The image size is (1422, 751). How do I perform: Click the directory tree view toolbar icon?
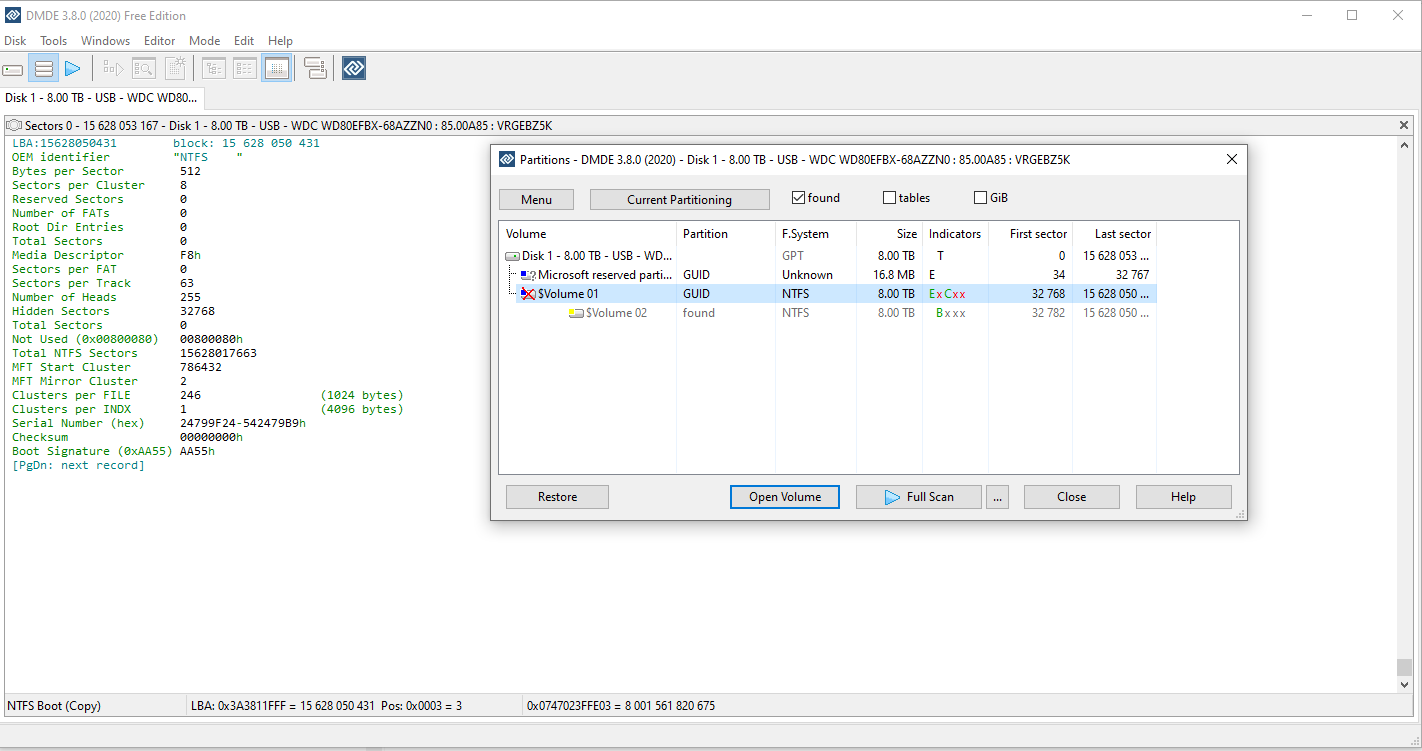tap(214, 69)
